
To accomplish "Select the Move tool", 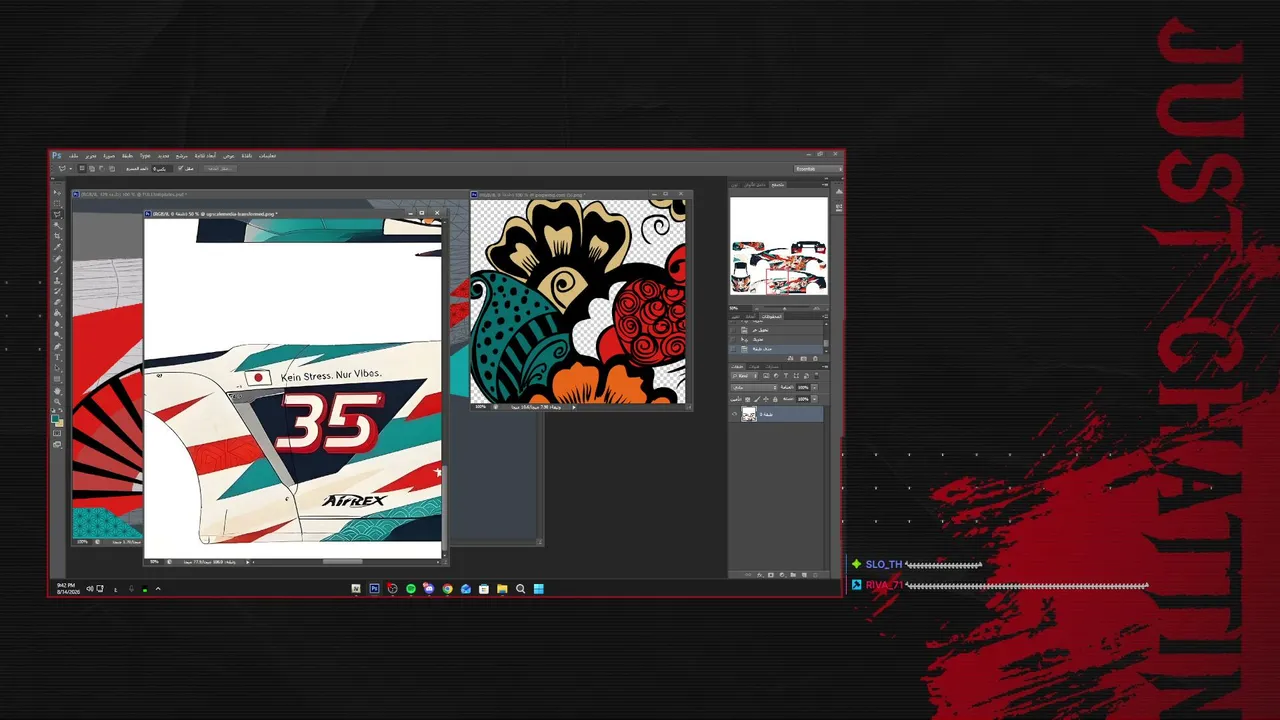I will click(57, 192).
